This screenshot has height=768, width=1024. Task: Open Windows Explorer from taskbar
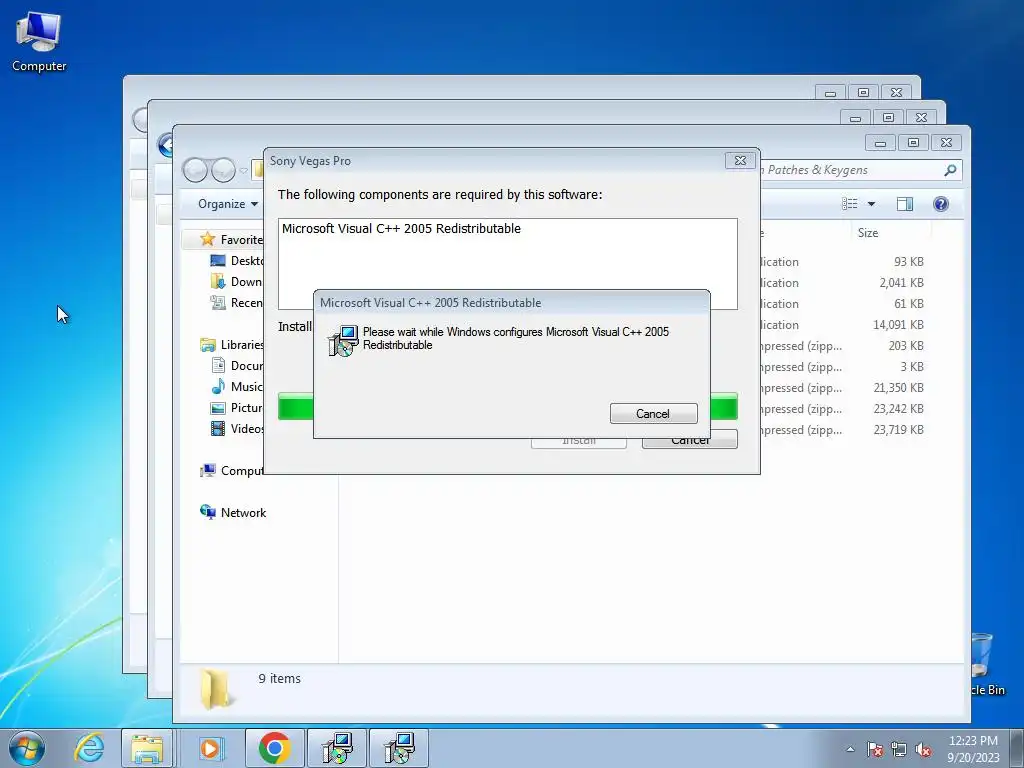147,748
